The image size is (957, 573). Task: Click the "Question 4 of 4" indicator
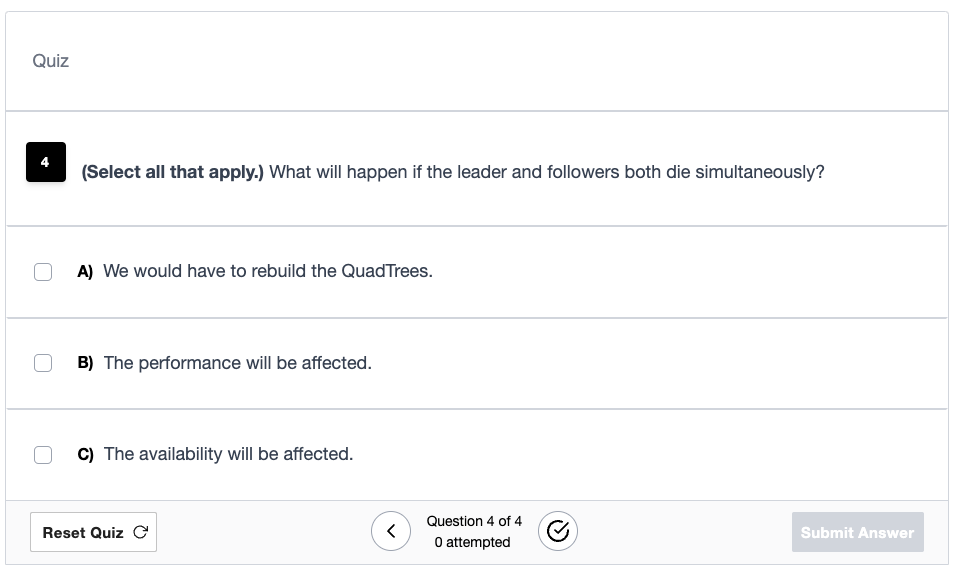(x=474, y=521)
